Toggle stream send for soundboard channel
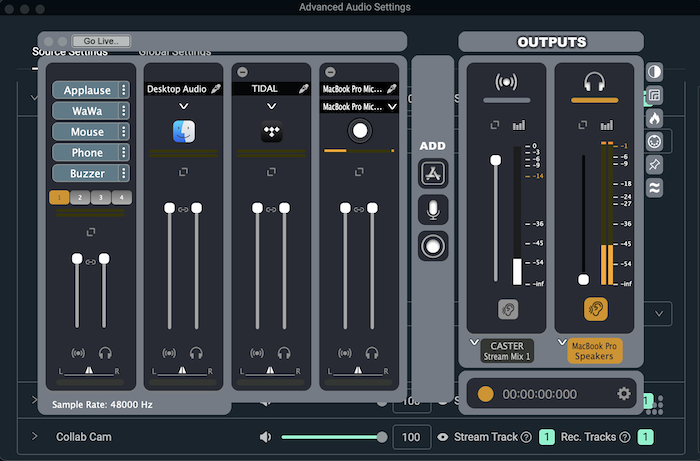 click(x=78, y=353)
